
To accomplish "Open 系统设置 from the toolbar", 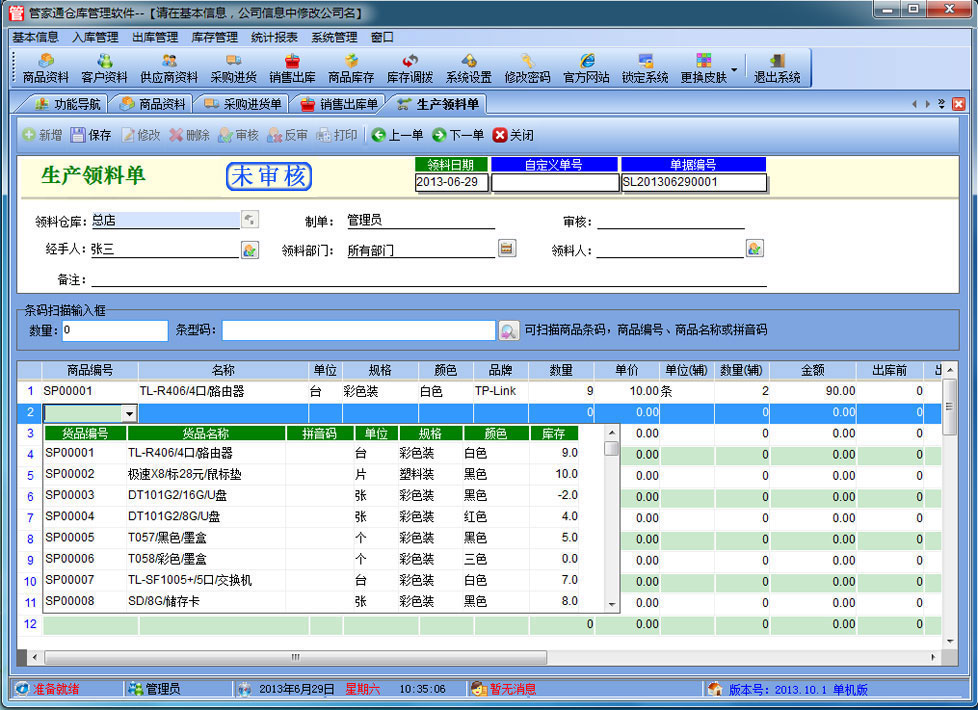I will [x=468, y=68].
